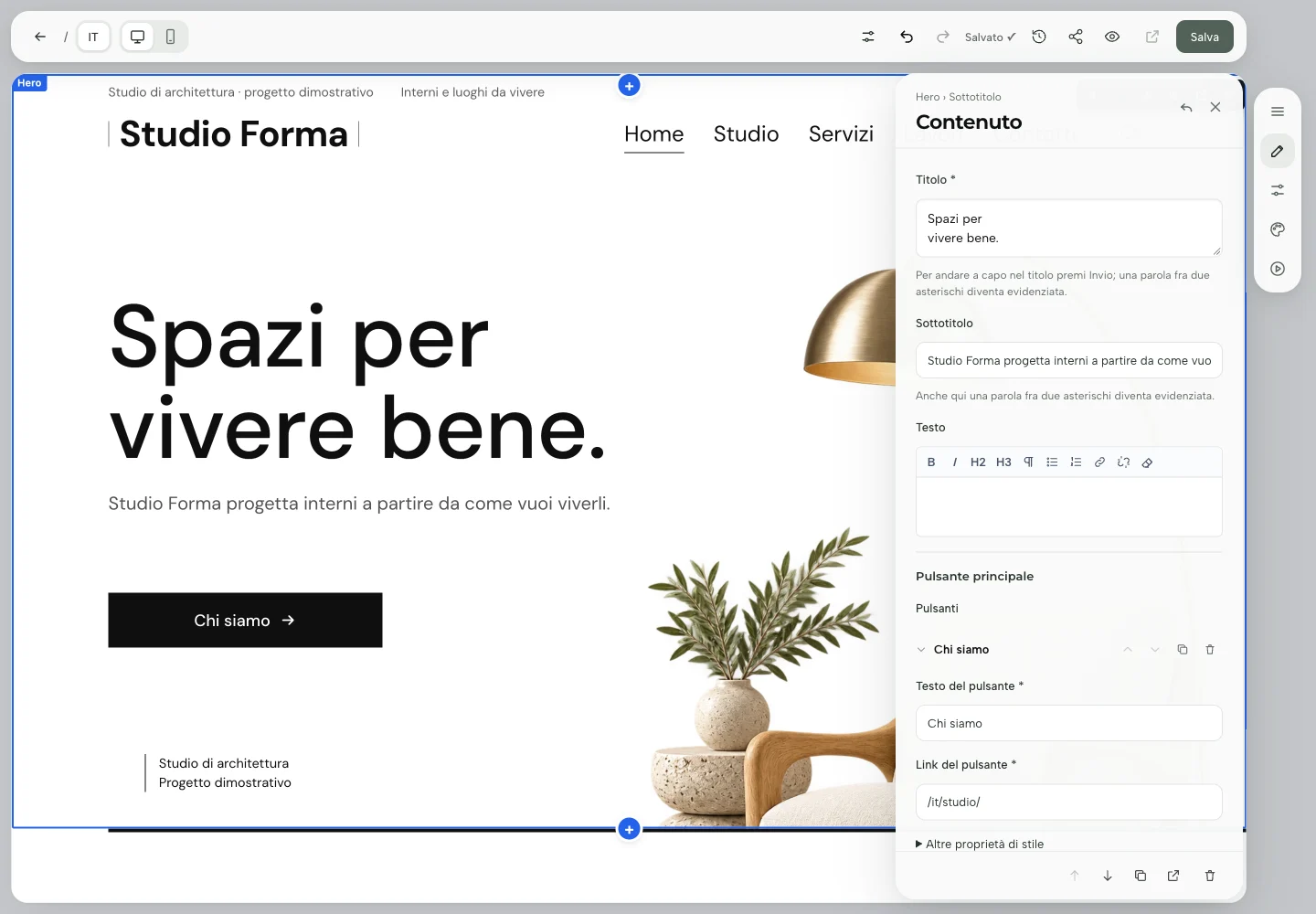This screenshot has width=1316, height=914.
Task: Apply H3 heading in Testo editor
Action: (1003, 462)
